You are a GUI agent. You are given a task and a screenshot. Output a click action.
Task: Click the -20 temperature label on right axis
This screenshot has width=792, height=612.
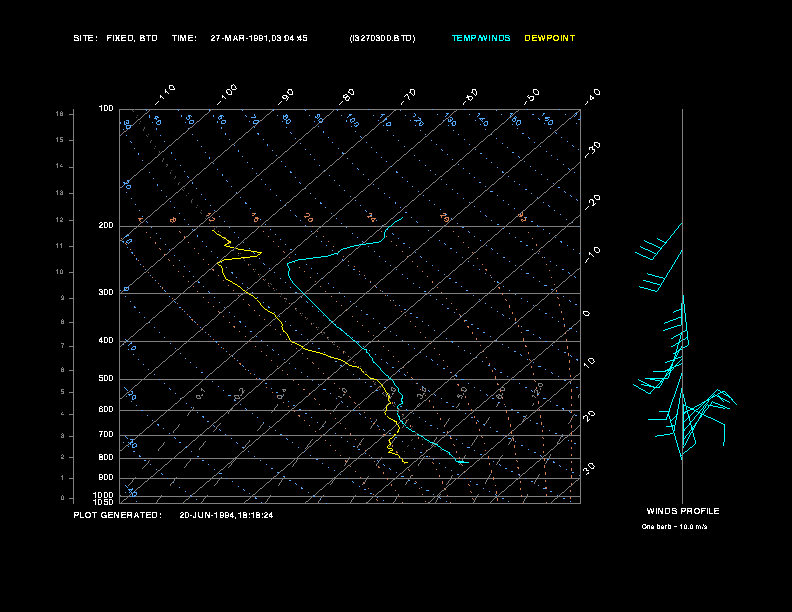592,202
